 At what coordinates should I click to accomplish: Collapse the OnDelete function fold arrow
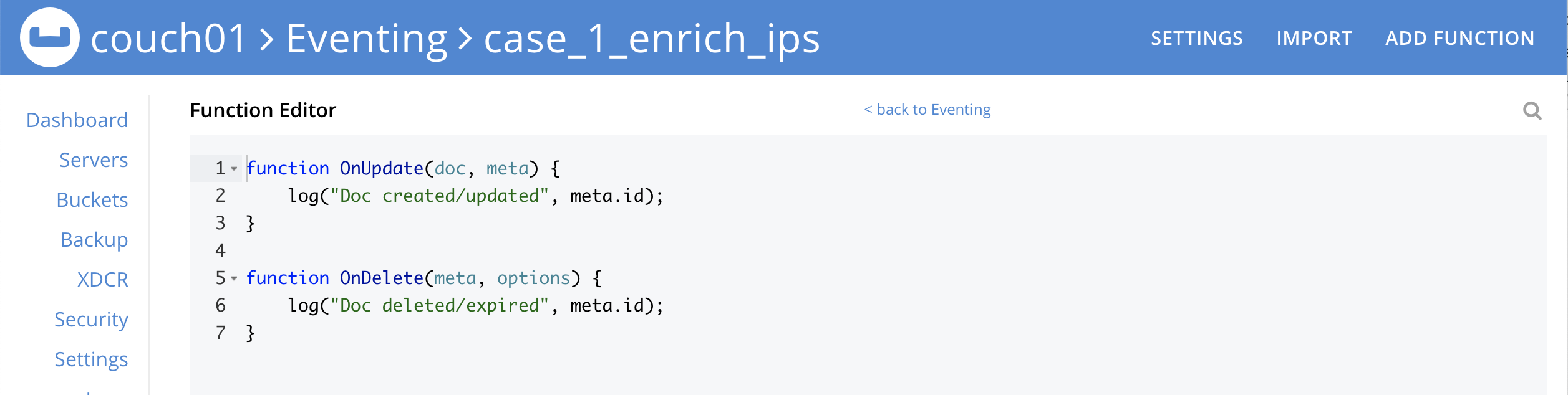click(233, 278)
